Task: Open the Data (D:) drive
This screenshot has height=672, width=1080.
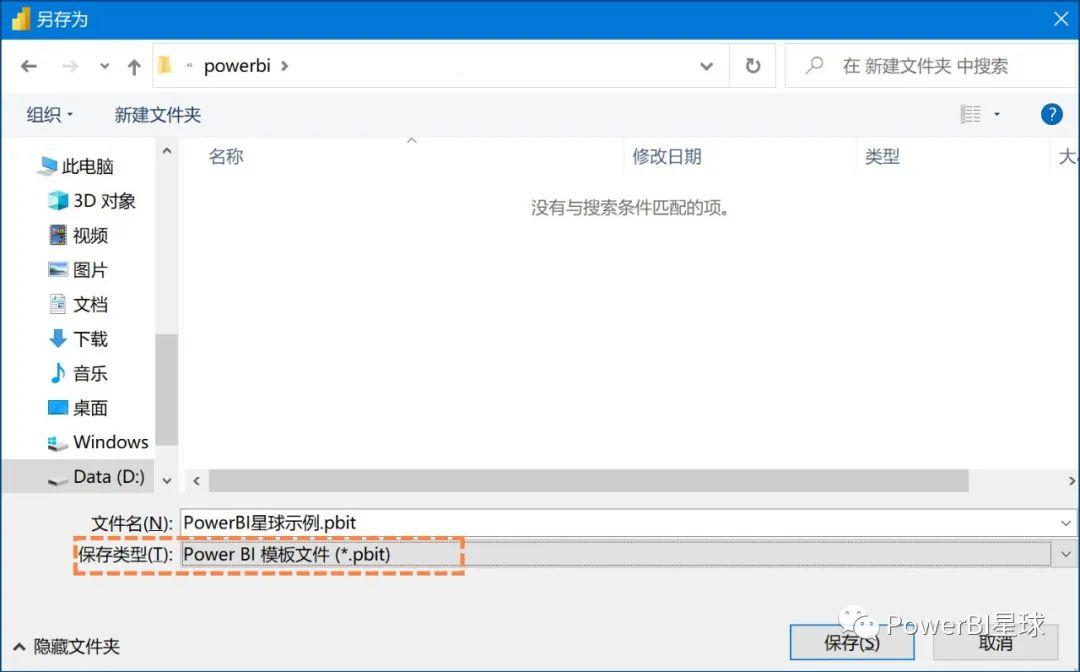Action: pos(102,477)
